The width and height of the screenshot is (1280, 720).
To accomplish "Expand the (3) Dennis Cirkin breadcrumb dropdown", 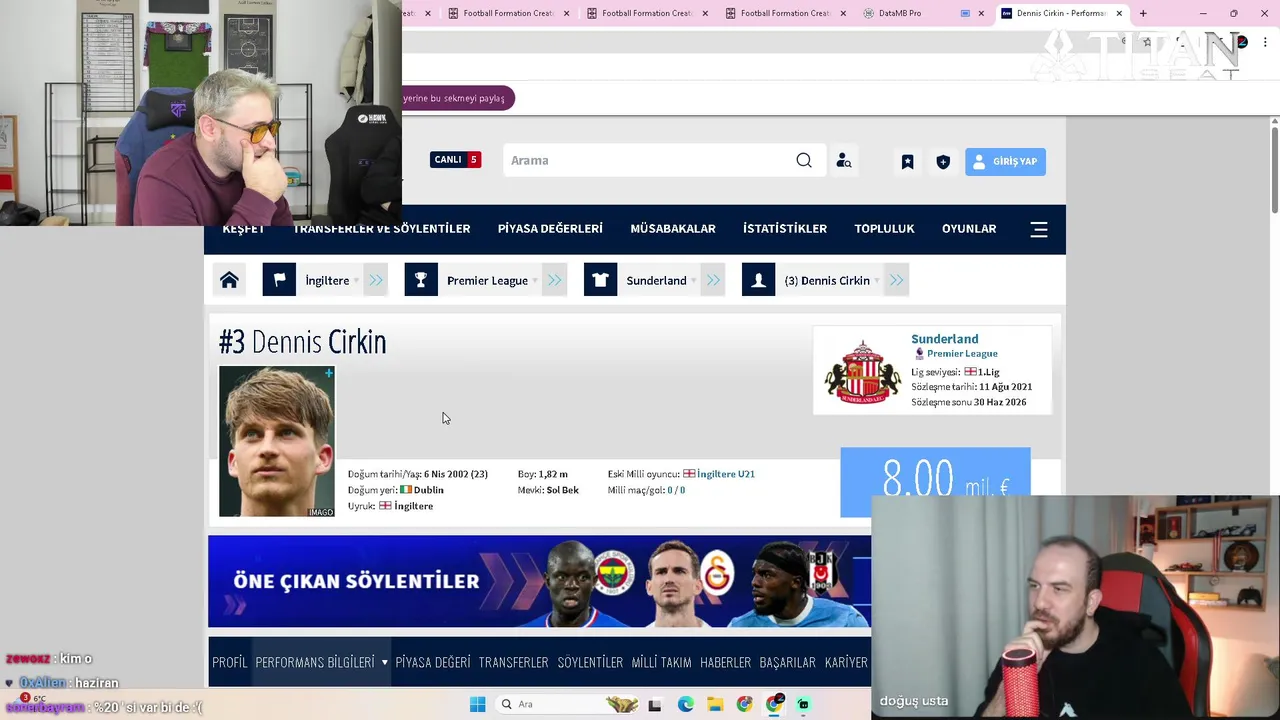I will 877,281.
